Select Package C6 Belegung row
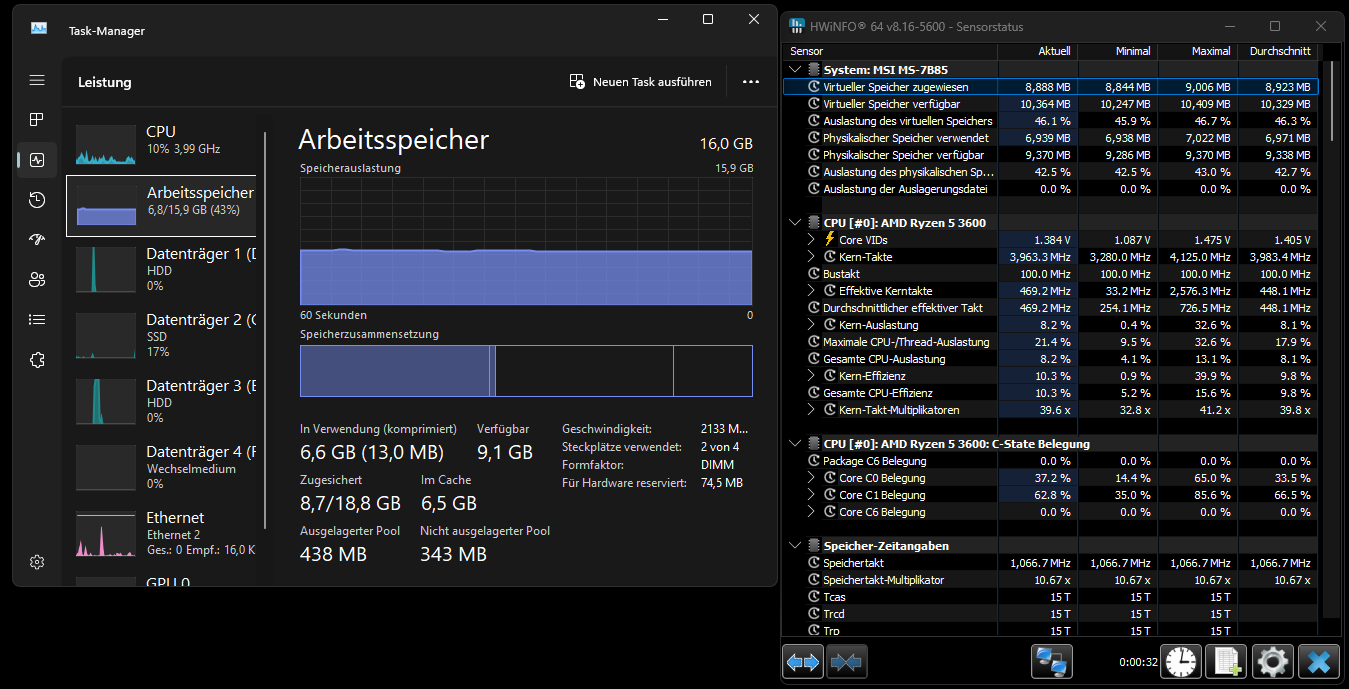 (1050, 461)
